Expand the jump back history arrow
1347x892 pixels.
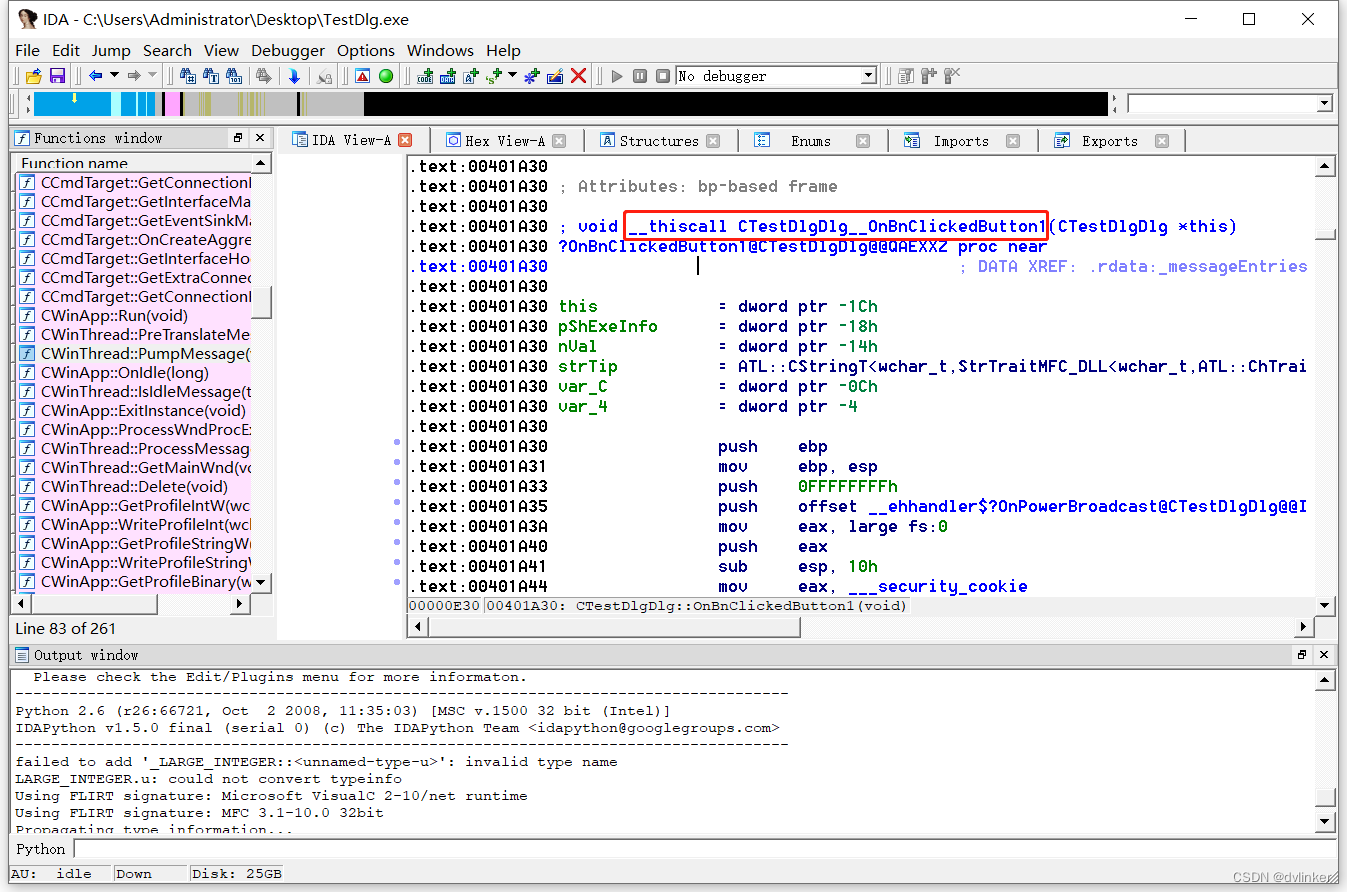tap(115, 76)
